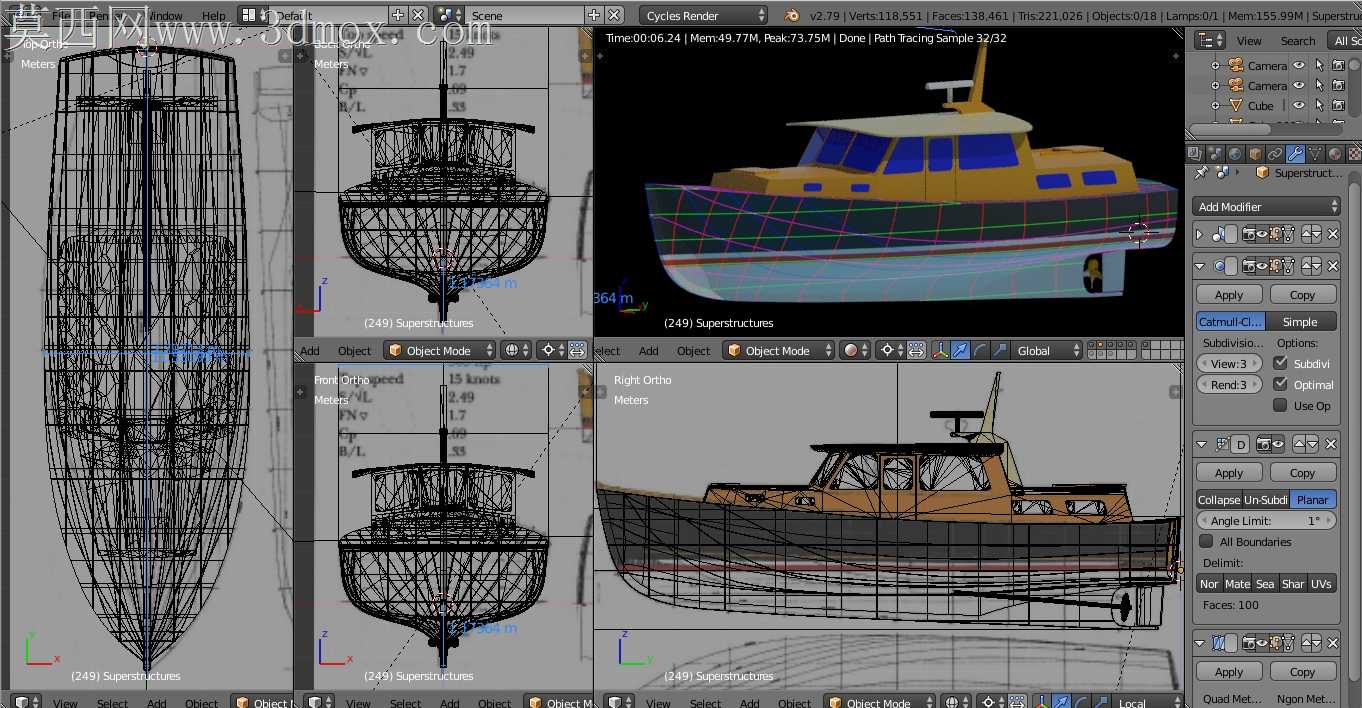Image resolution: width=1362 pixels, height=708 pixels.
Task: Collapse the Decimate modifier panel
Action: [1201, 443]
